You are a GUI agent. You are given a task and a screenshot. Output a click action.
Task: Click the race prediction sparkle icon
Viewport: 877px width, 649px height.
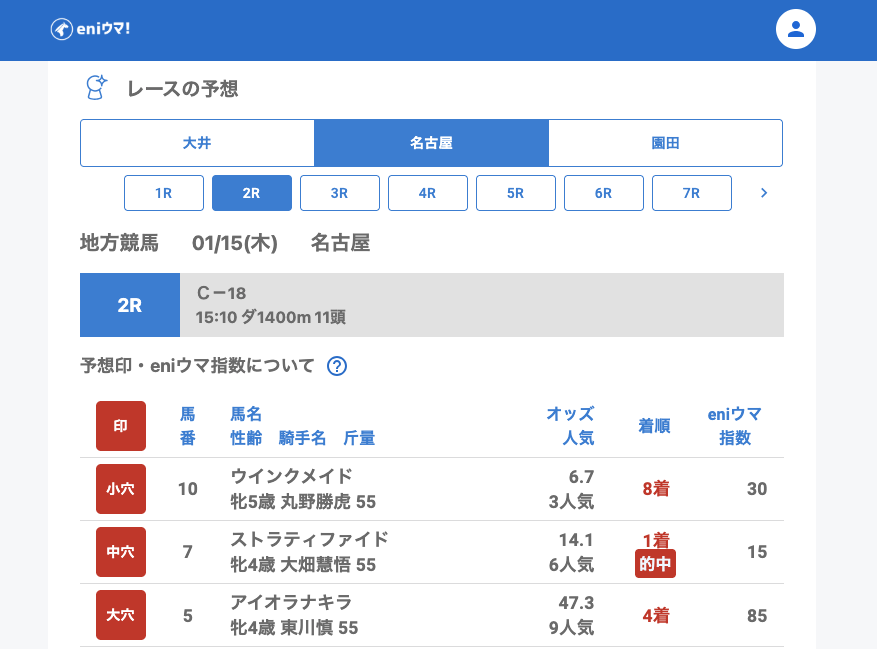(96, 88)
